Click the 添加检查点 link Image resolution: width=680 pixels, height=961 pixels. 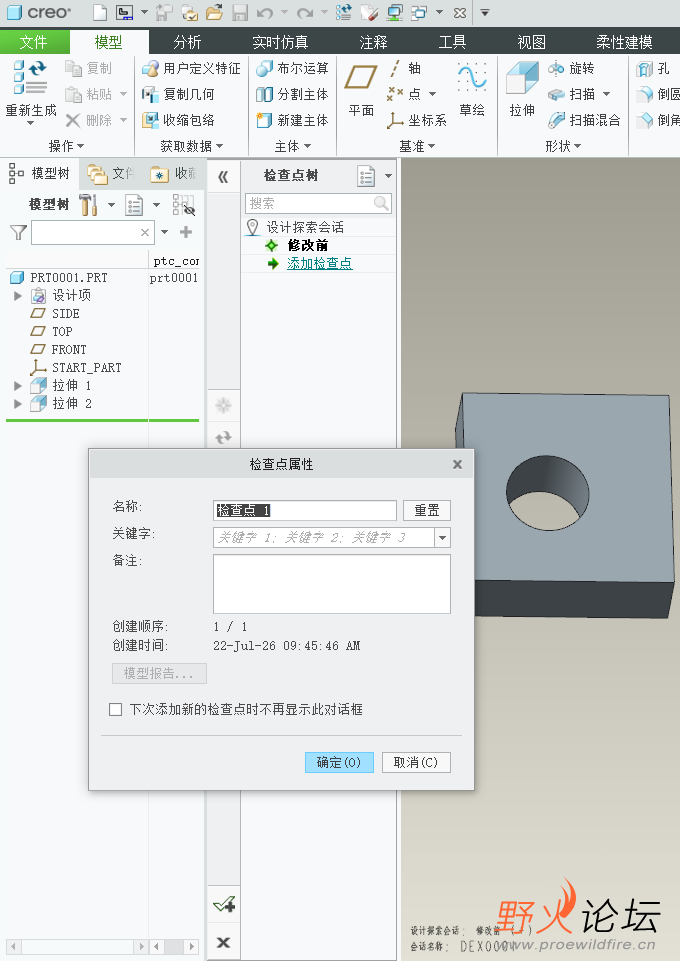pos(319,264)
